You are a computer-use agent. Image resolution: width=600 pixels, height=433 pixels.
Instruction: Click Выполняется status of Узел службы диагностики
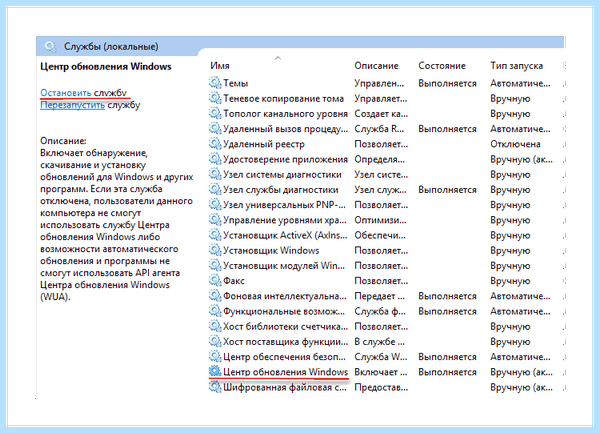point(447,190)
